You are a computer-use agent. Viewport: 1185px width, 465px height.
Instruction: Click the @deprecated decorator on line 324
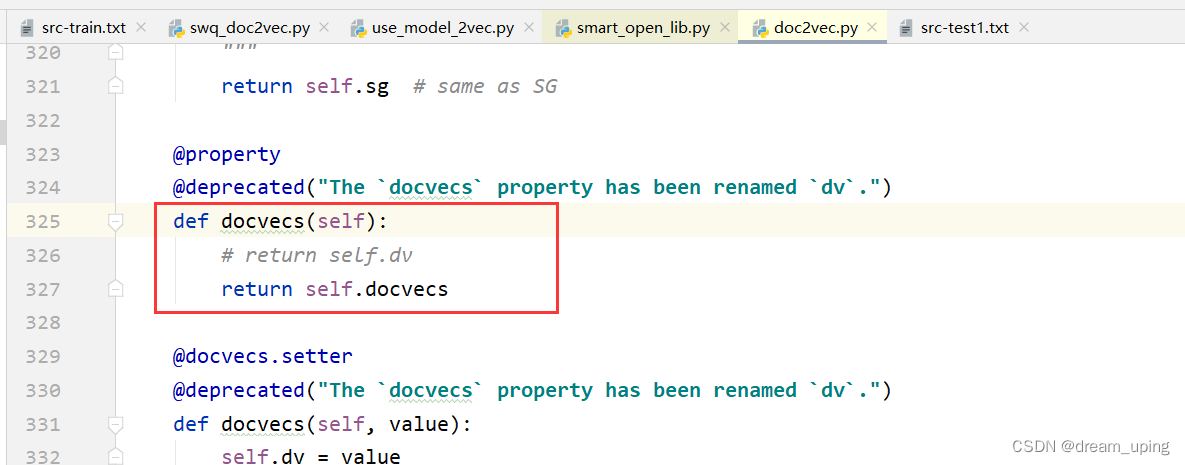(533, 188)
